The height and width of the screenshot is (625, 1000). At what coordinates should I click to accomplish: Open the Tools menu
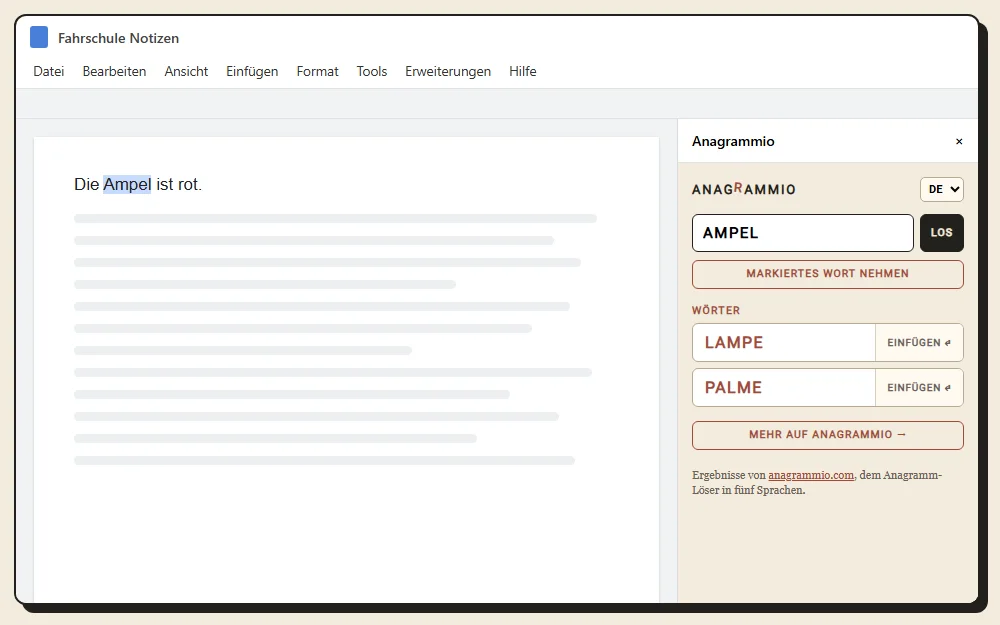click(372, 71)
